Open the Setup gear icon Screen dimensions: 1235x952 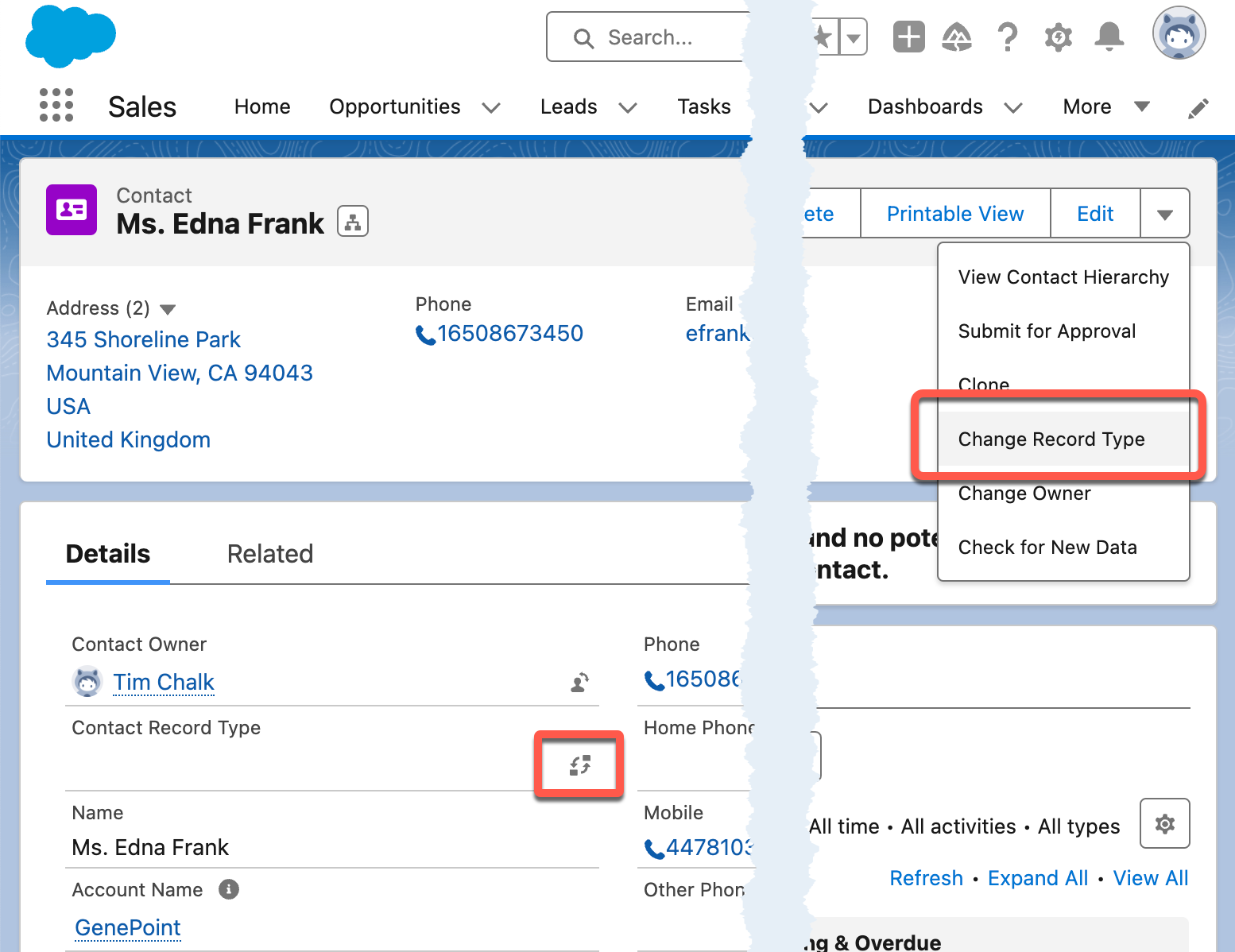[x=1059, y=36]
